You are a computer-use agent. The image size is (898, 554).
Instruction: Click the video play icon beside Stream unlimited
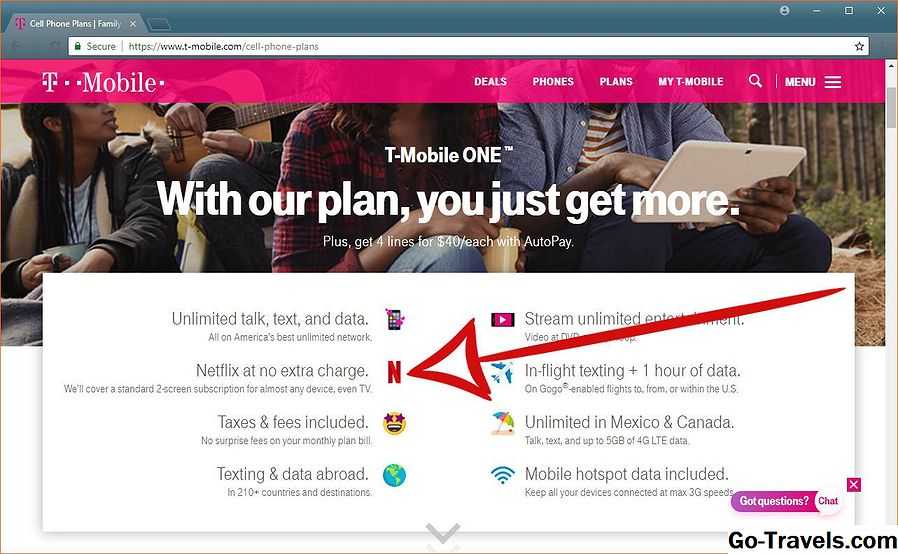(502, 320)
